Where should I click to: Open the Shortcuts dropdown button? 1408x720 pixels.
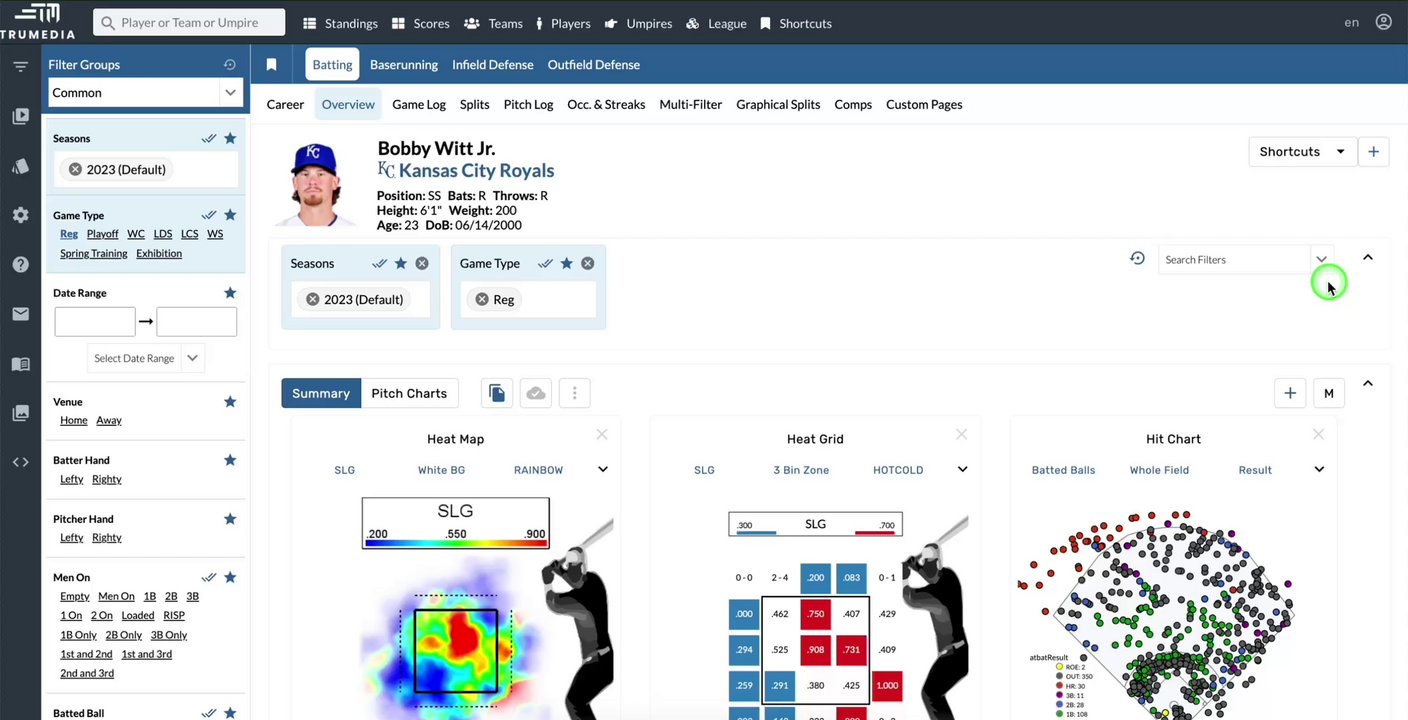tap(1303, 151)
